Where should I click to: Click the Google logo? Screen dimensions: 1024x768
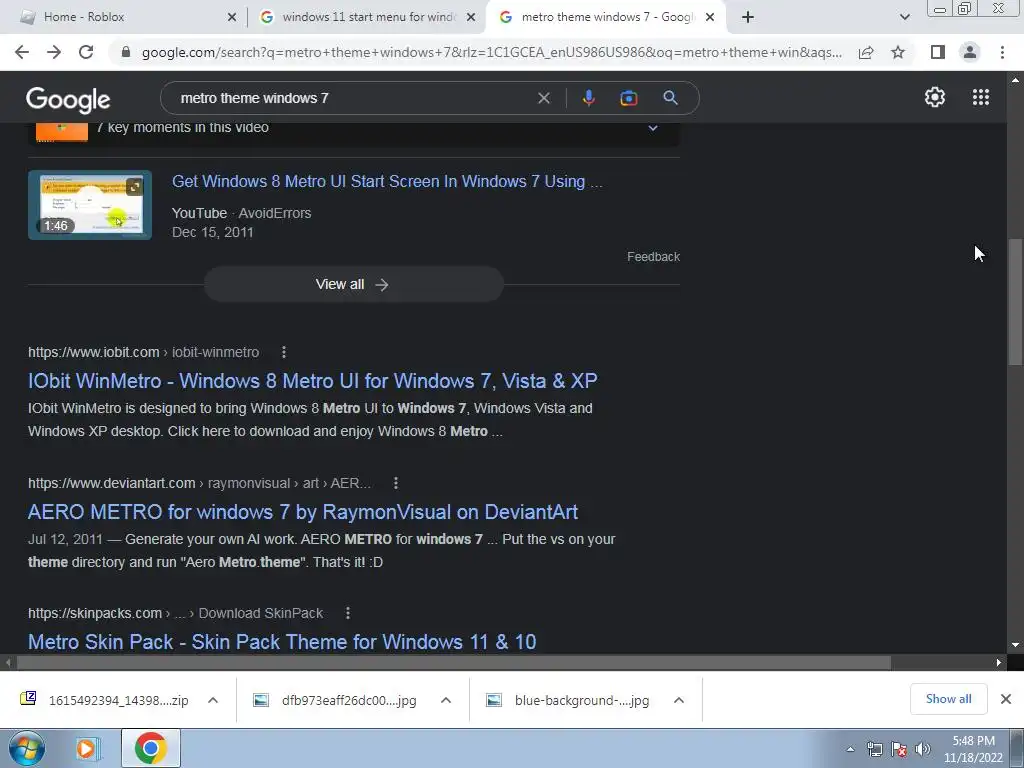[x=68, y=99]
